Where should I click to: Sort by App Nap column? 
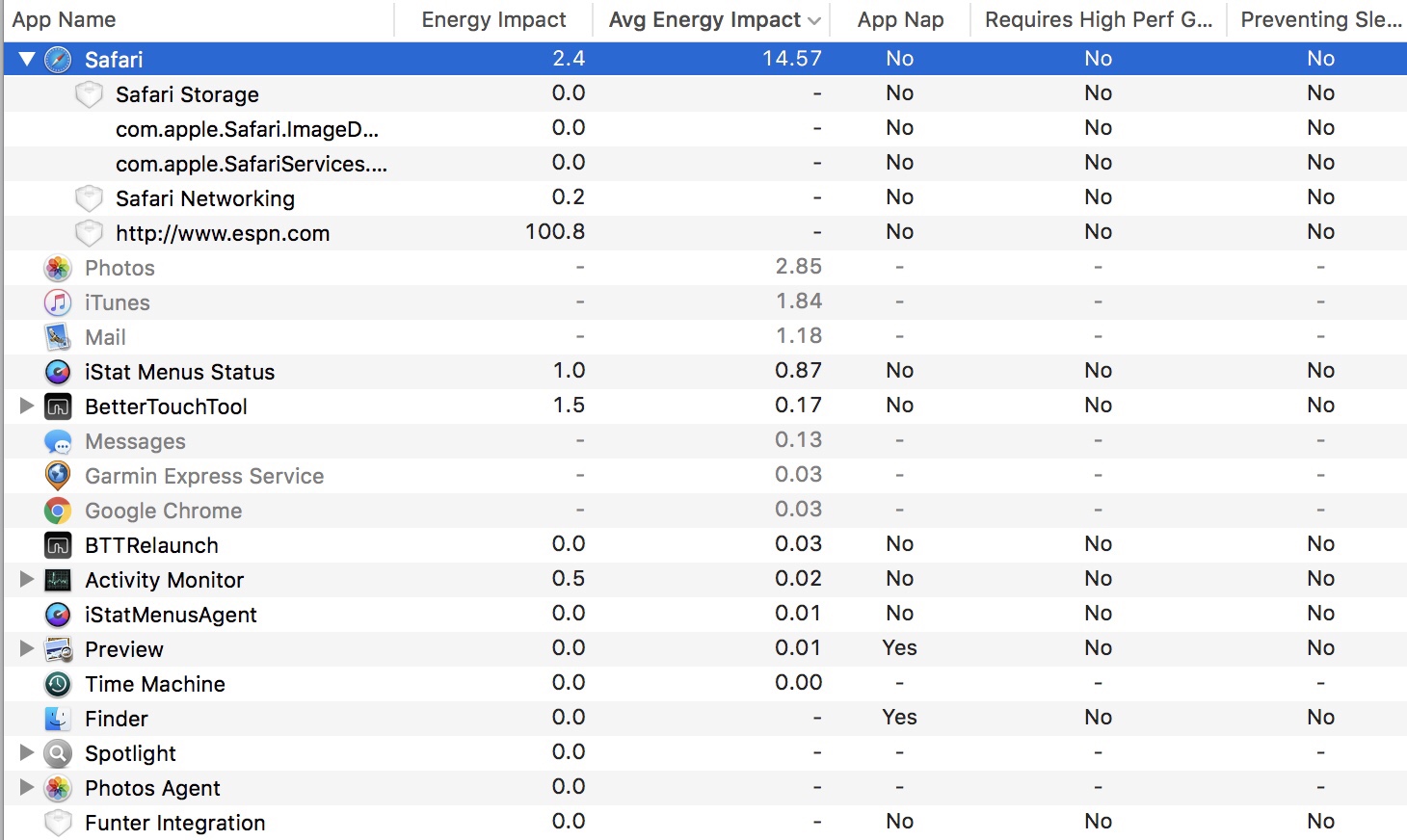[901, 19]
